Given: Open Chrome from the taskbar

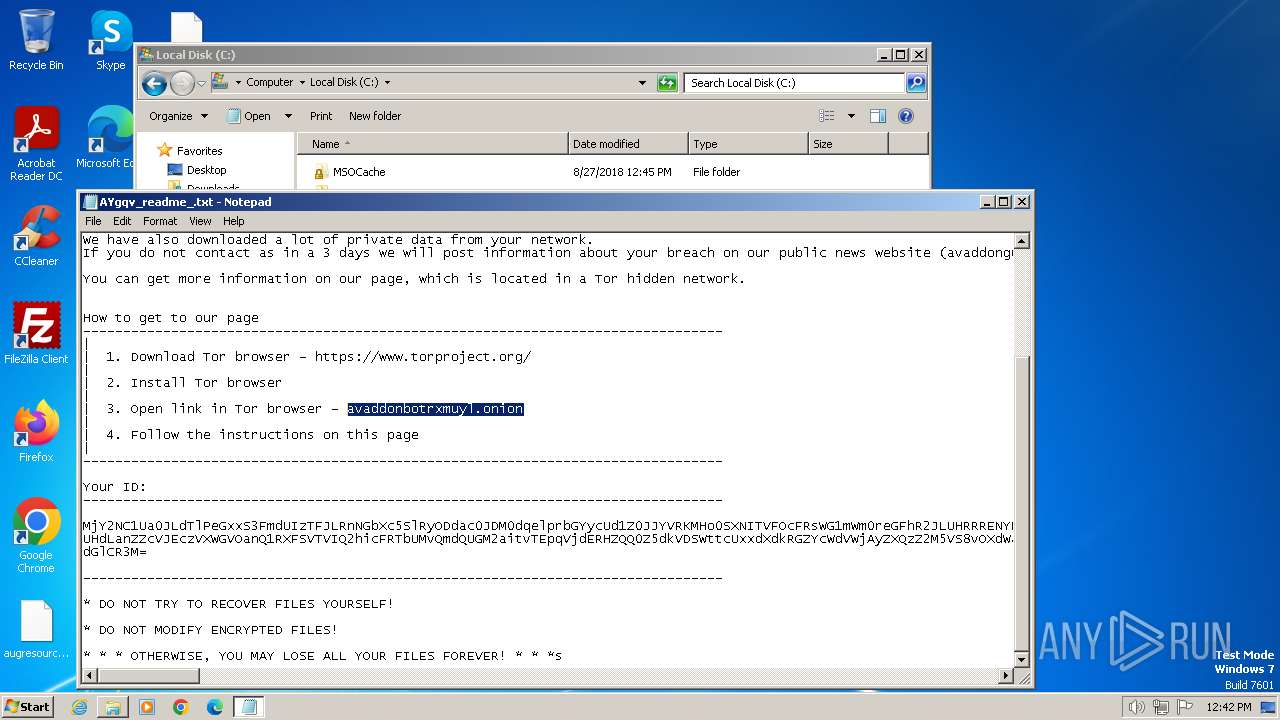Looking at the screenshot, I should coord(181,707).
